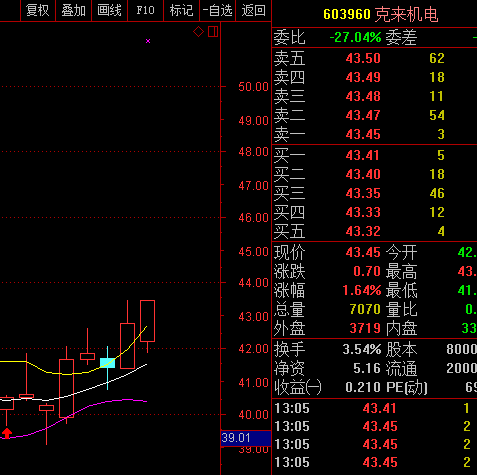477x475 pixels.
Task: Click the blue 39.01 price label
Action: tap(246, 438)
